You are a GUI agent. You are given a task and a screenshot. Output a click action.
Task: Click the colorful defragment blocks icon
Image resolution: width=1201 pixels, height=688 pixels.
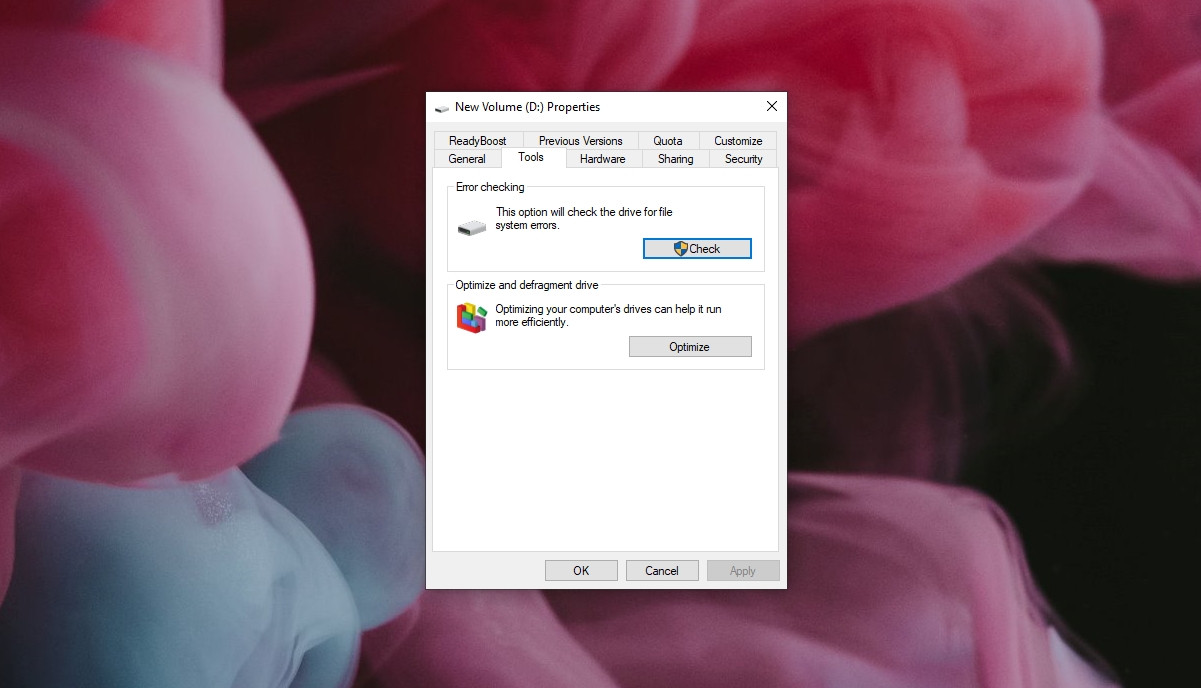[x=471, y=318]
